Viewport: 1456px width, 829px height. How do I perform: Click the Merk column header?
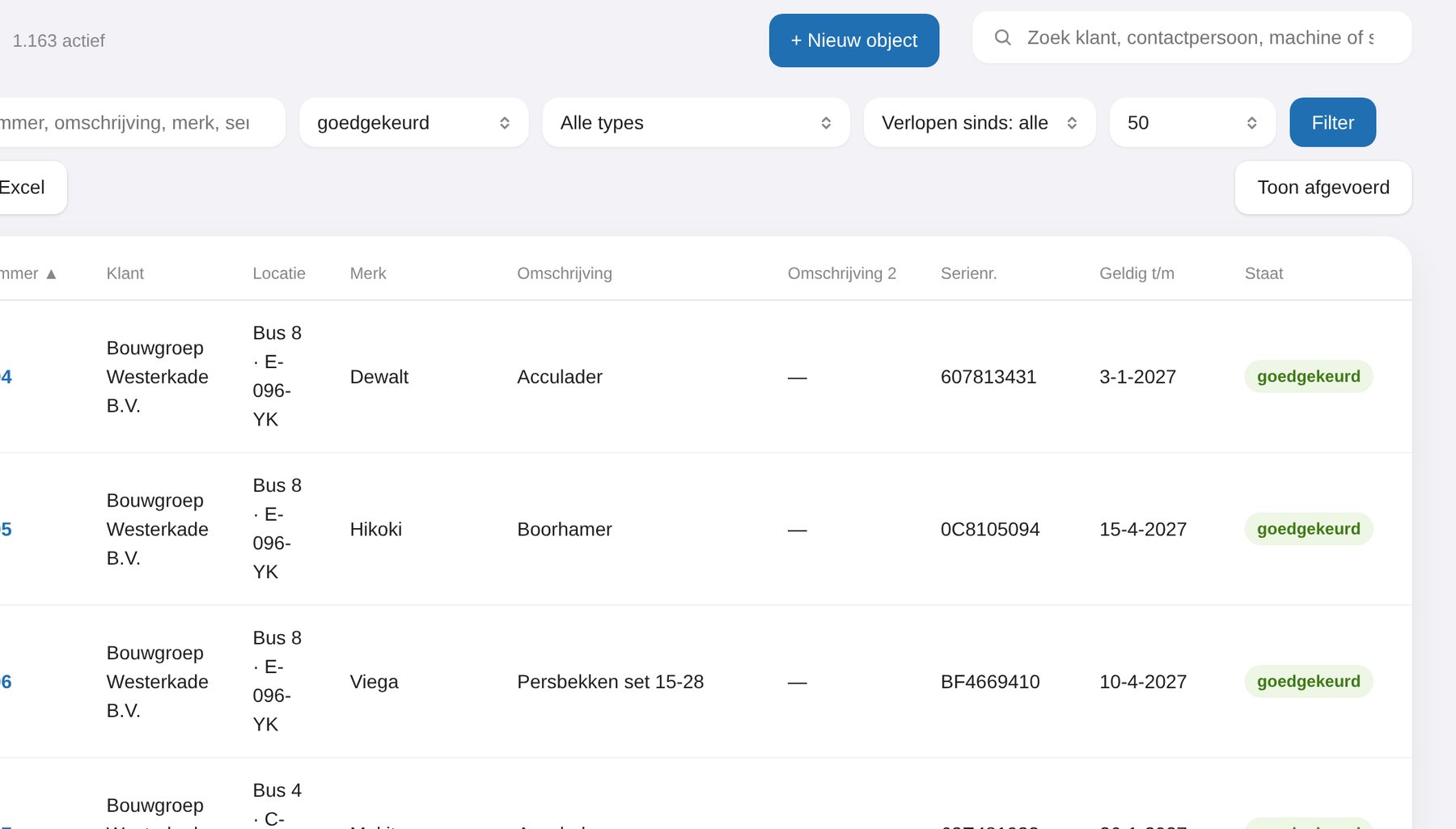(368, 273)
